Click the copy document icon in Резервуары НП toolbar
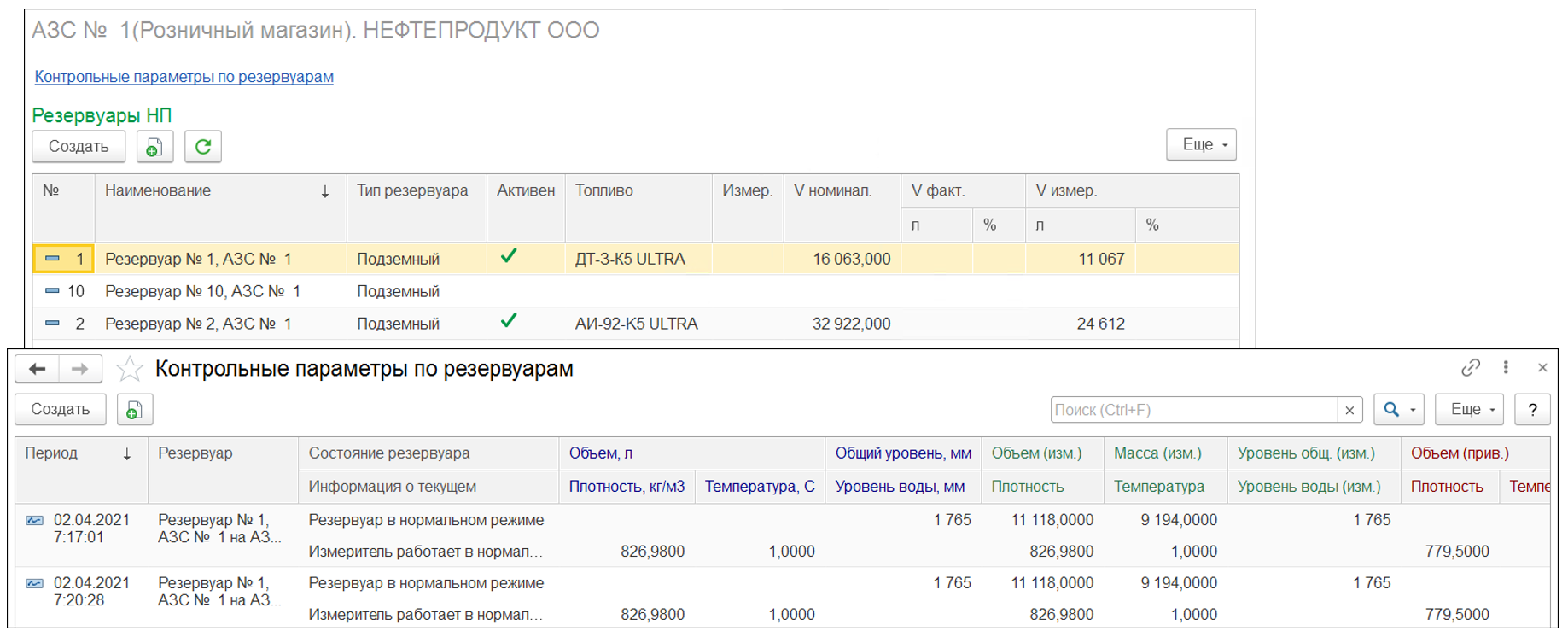This screenshot has height=637, width=1568. (154, 147)
